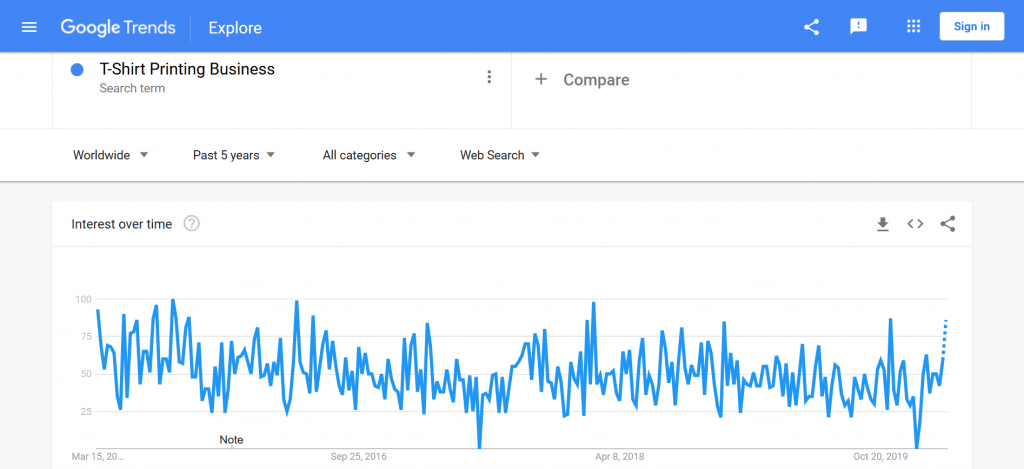
Task: Expand the All categories dropdown
Action: click(369, 155)
